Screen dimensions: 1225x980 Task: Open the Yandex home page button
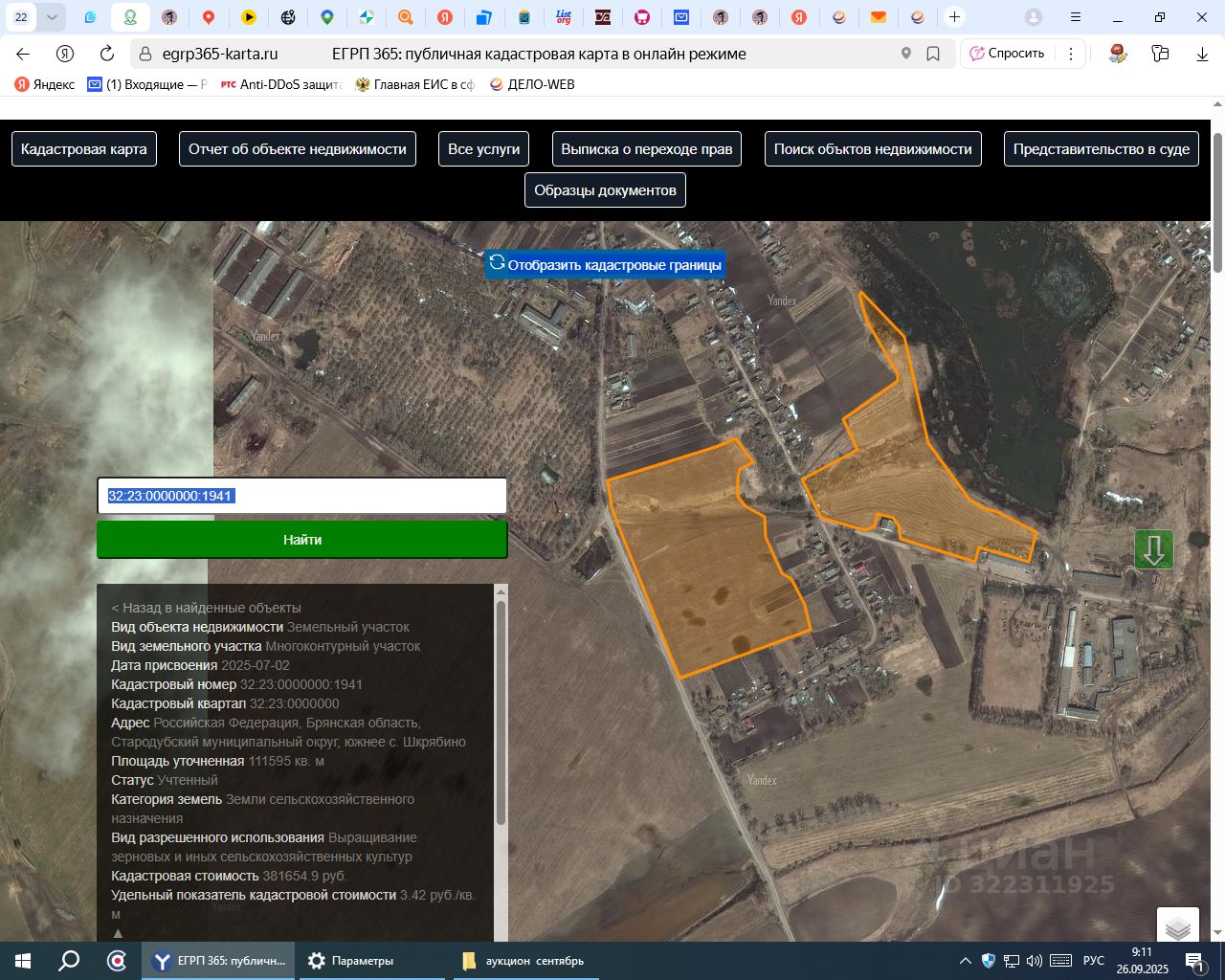click(x=65, y=54)
